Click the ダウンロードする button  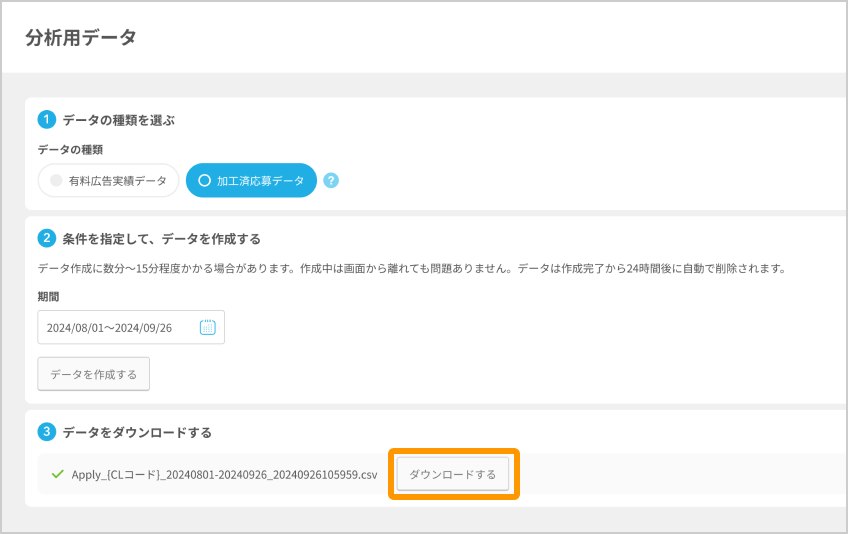coord(453,474)
